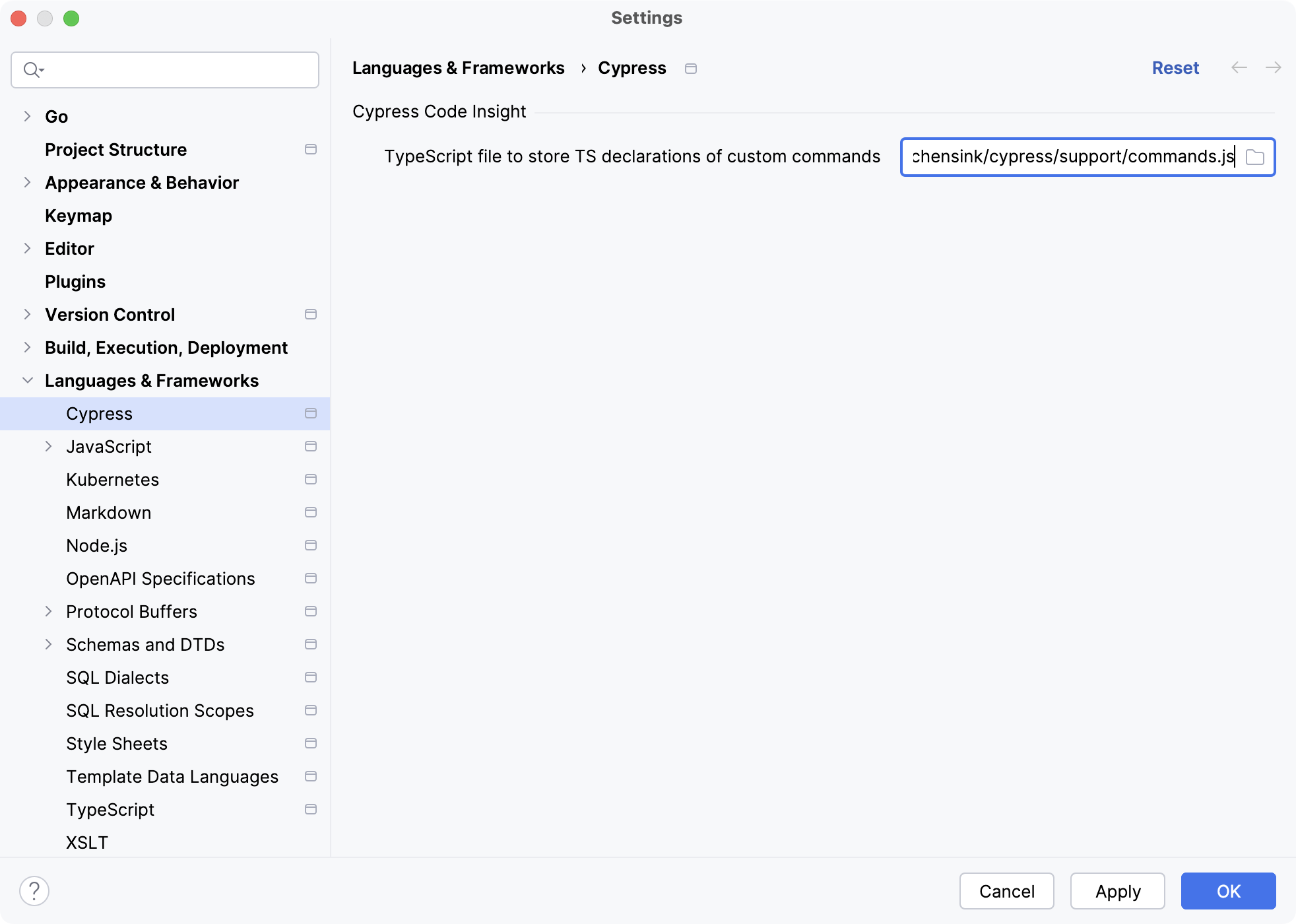Expand the Protocol Buffers settings
The width and height of the screenshot is (1296, 924).
pos(50,611)
